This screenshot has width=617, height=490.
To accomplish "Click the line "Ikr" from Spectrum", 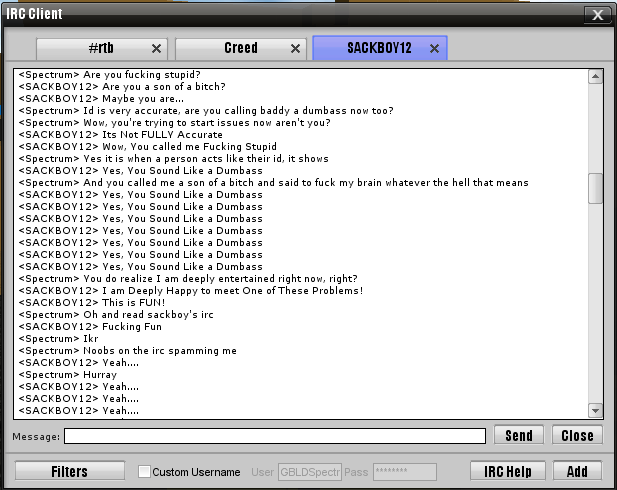I will pos(58,338).
